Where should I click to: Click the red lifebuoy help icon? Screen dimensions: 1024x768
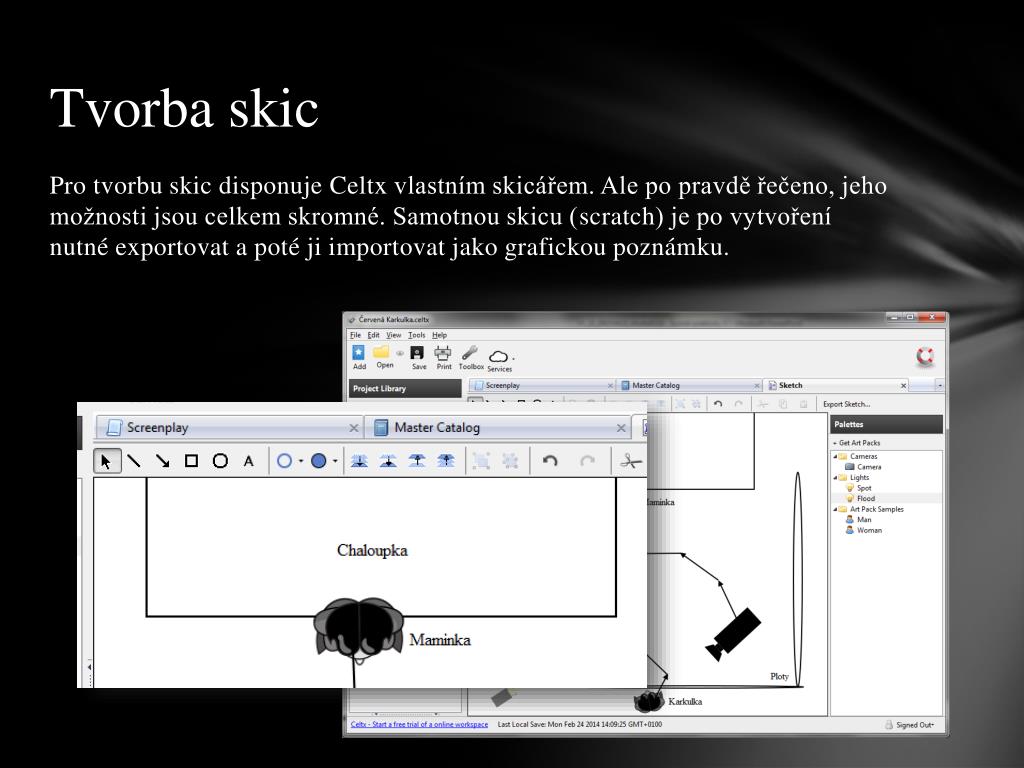click(x=925, y=357)
